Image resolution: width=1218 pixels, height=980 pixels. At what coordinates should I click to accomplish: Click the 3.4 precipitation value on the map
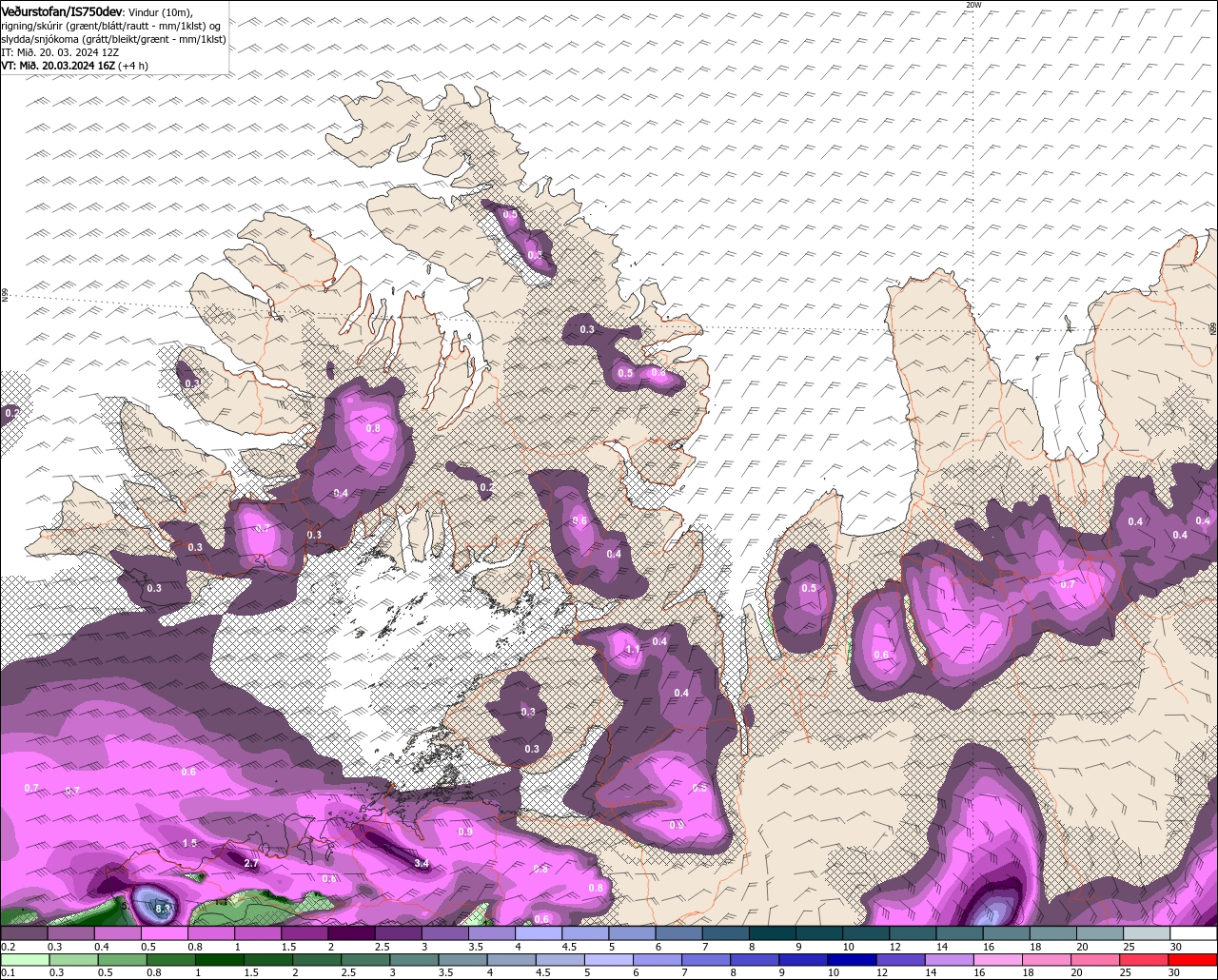pyautogui.click(x=422, y=864)
